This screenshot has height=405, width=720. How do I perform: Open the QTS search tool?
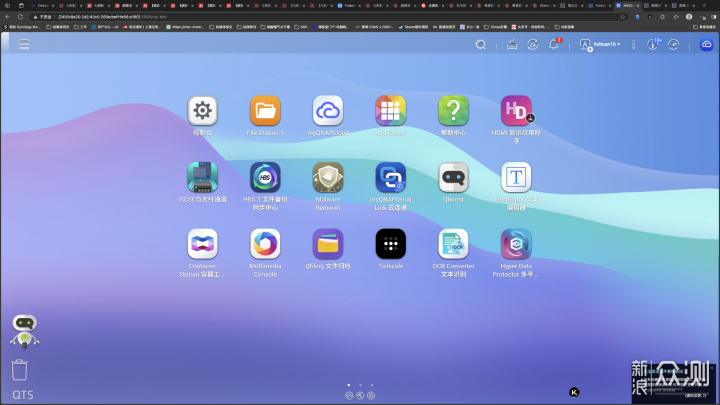(x=481, y=44)
